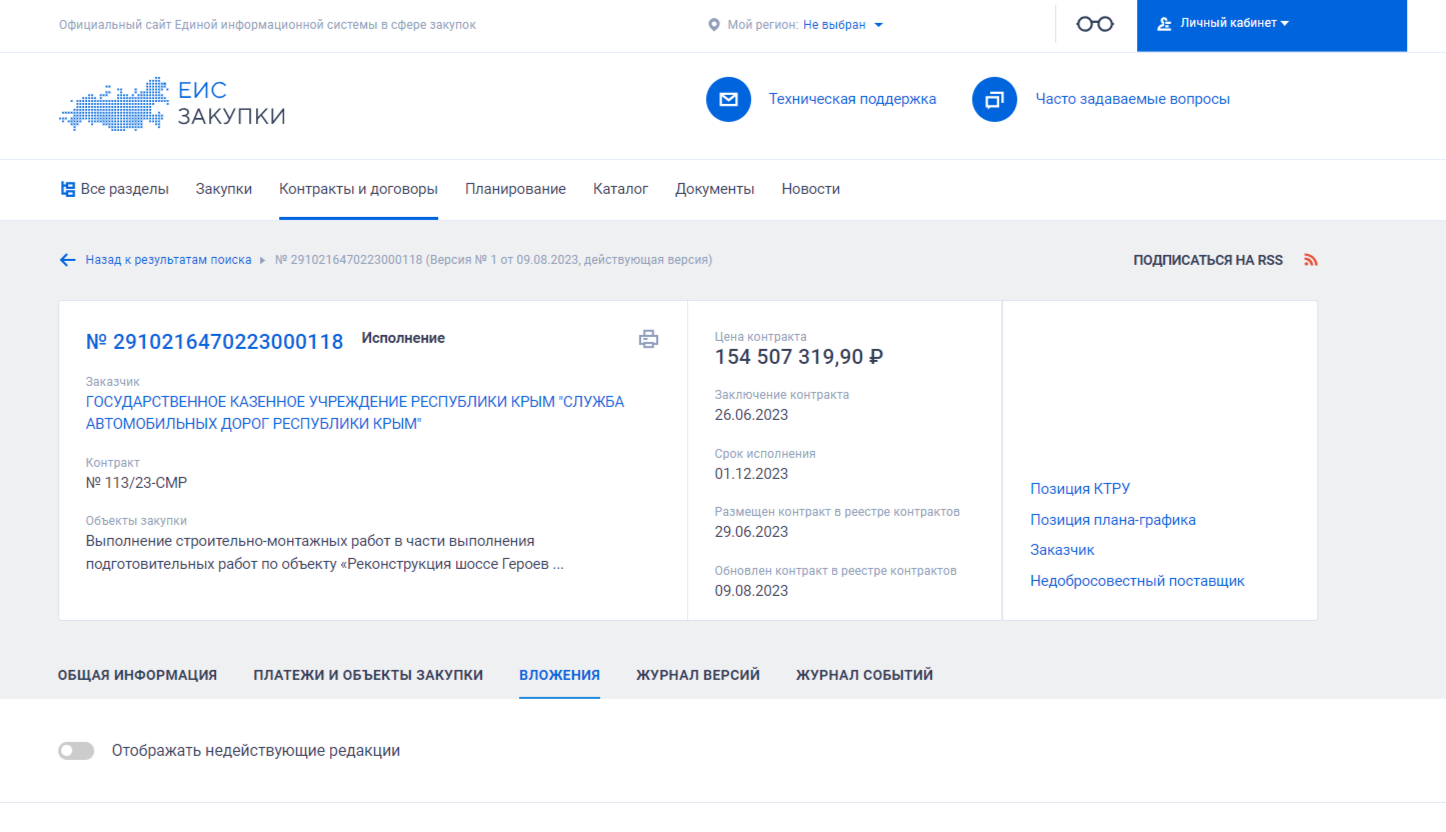Open the RSS feed icon
1446x832 pixels.
tap(1311, 260)
